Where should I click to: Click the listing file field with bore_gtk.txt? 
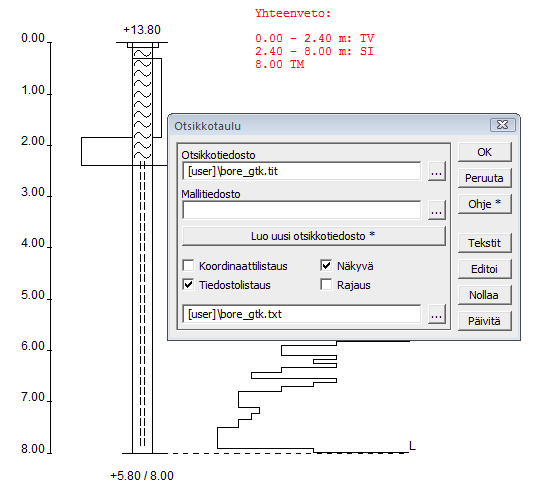pos(302,314)
